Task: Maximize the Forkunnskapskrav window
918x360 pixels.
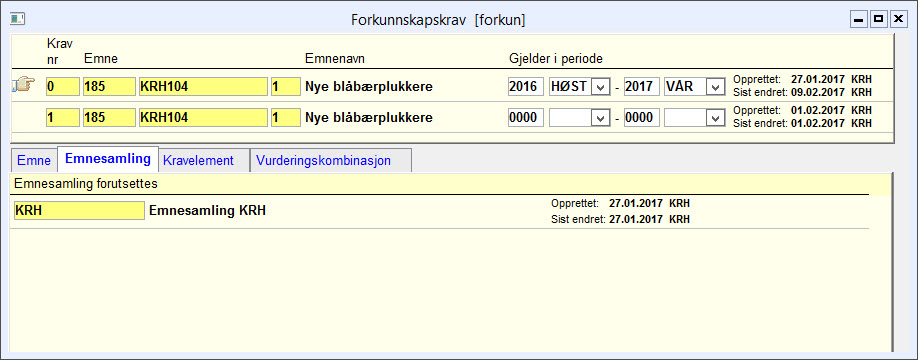Action: pyautogui.click(x=878, y=19)
